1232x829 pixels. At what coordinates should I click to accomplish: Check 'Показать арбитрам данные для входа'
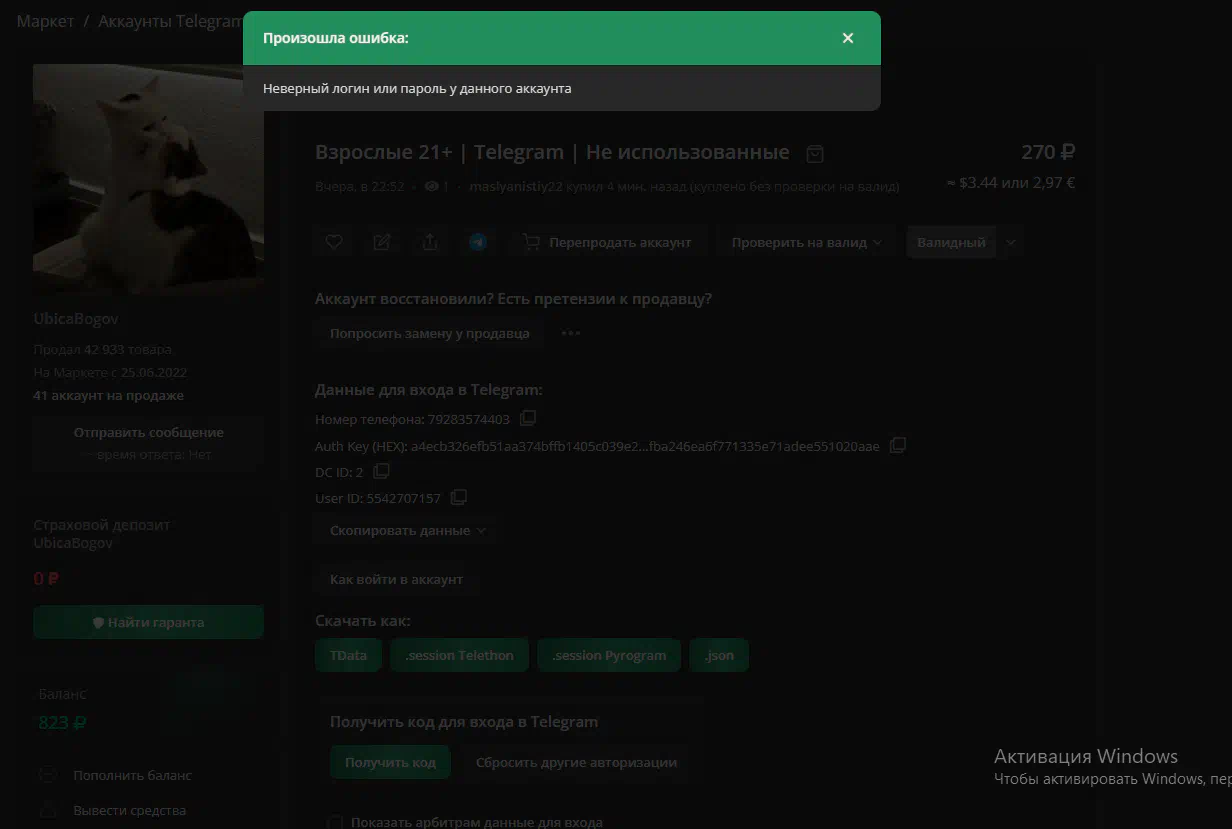[335, 822]
